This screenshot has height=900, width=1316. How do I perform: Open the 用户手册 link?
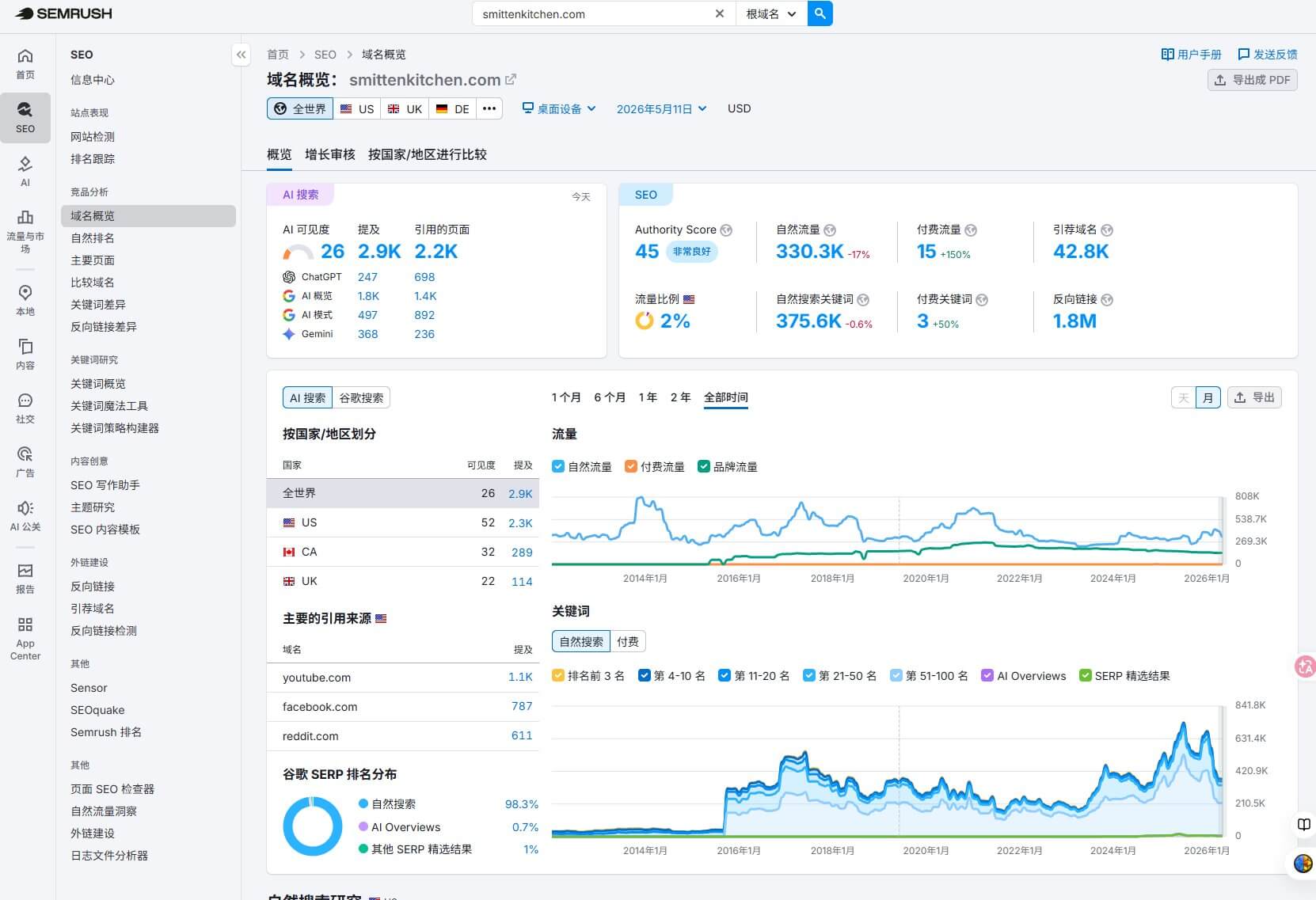1191,54
